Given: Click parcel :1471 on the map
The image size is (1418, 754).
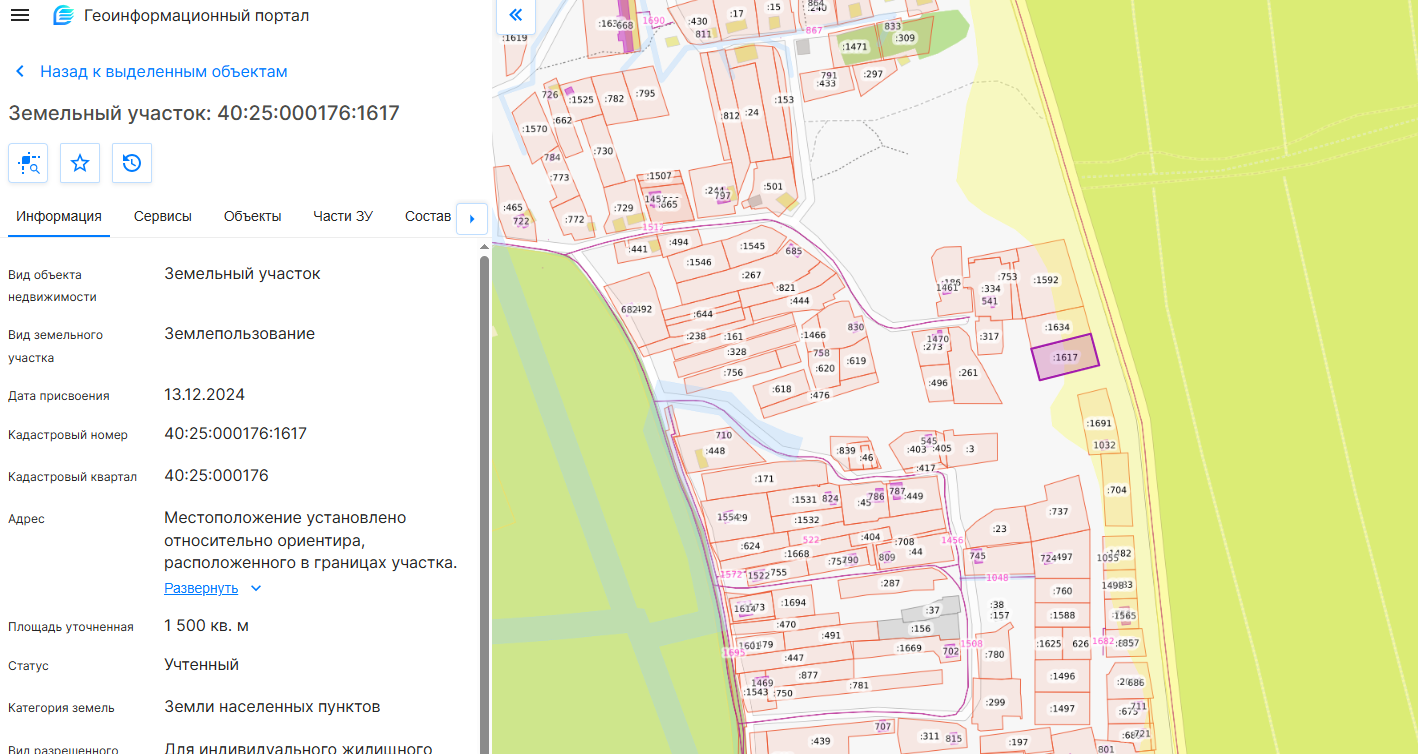Looking at the screenshot, I should [855, 47].
